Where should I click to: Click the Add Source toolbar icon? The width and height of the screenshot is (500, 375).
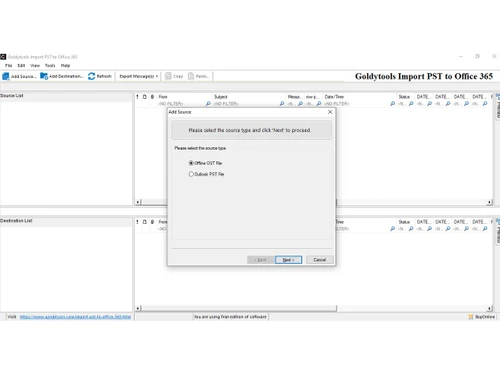pyautogui.click(x=6, y=76)
